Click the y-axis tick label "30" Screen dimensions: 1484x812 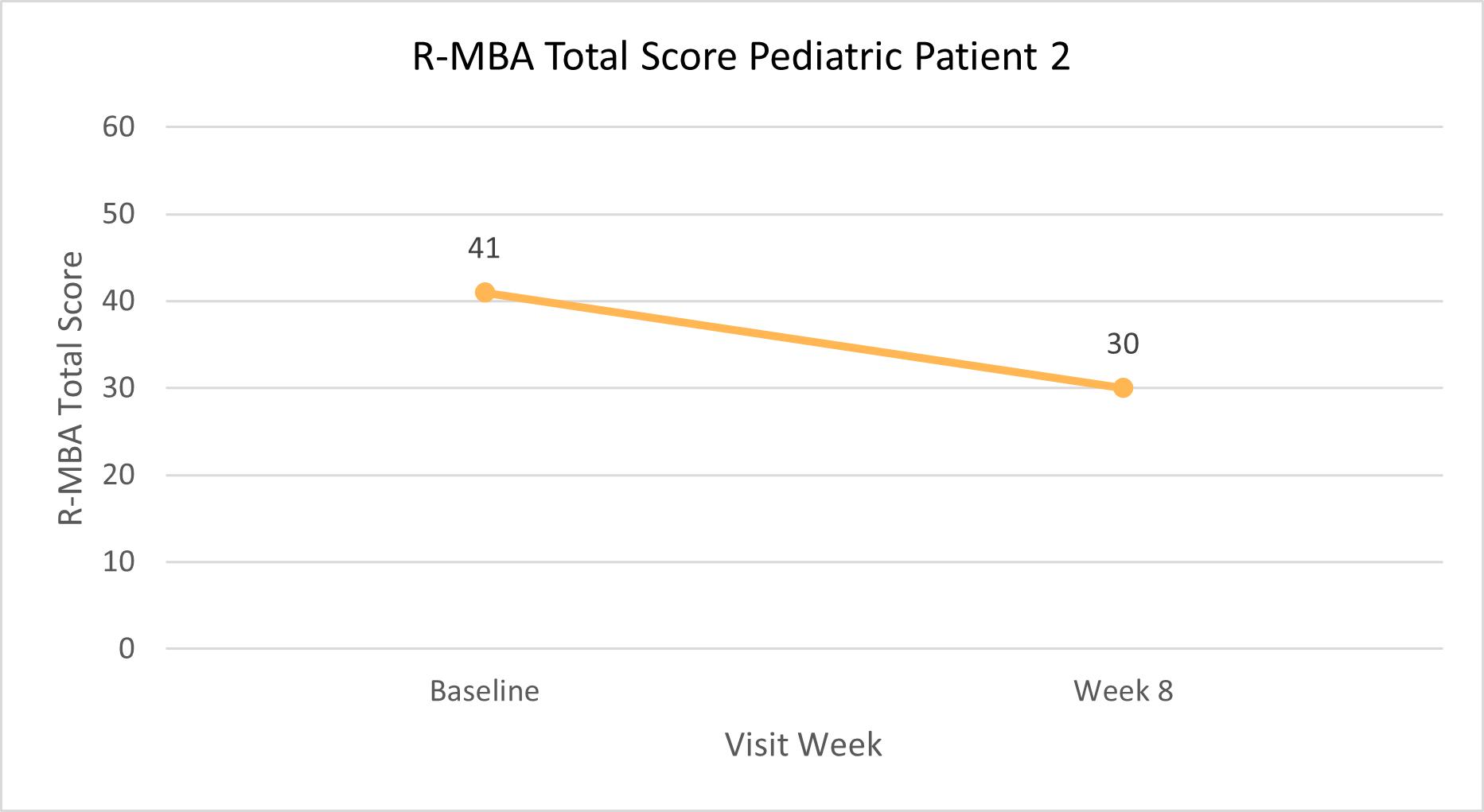[x=119, y=388]
